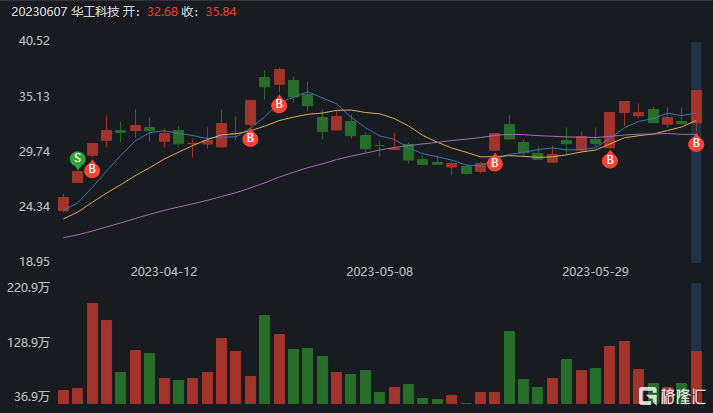Select the latest red volume bar at right edge
The image size is (713, 413).
tap(696, 377)
